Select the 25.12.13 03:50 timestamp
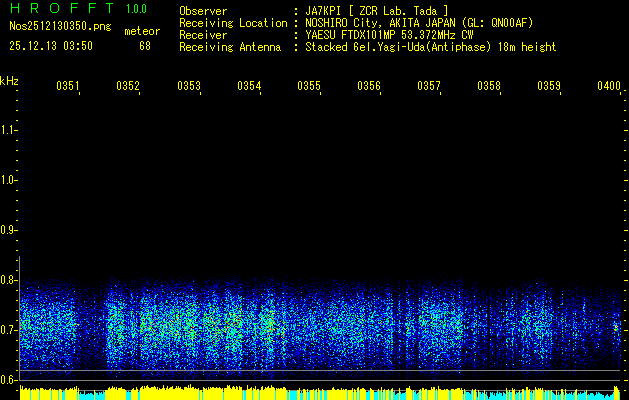Viewport: 629px width, 400px height. pos(51,46)
